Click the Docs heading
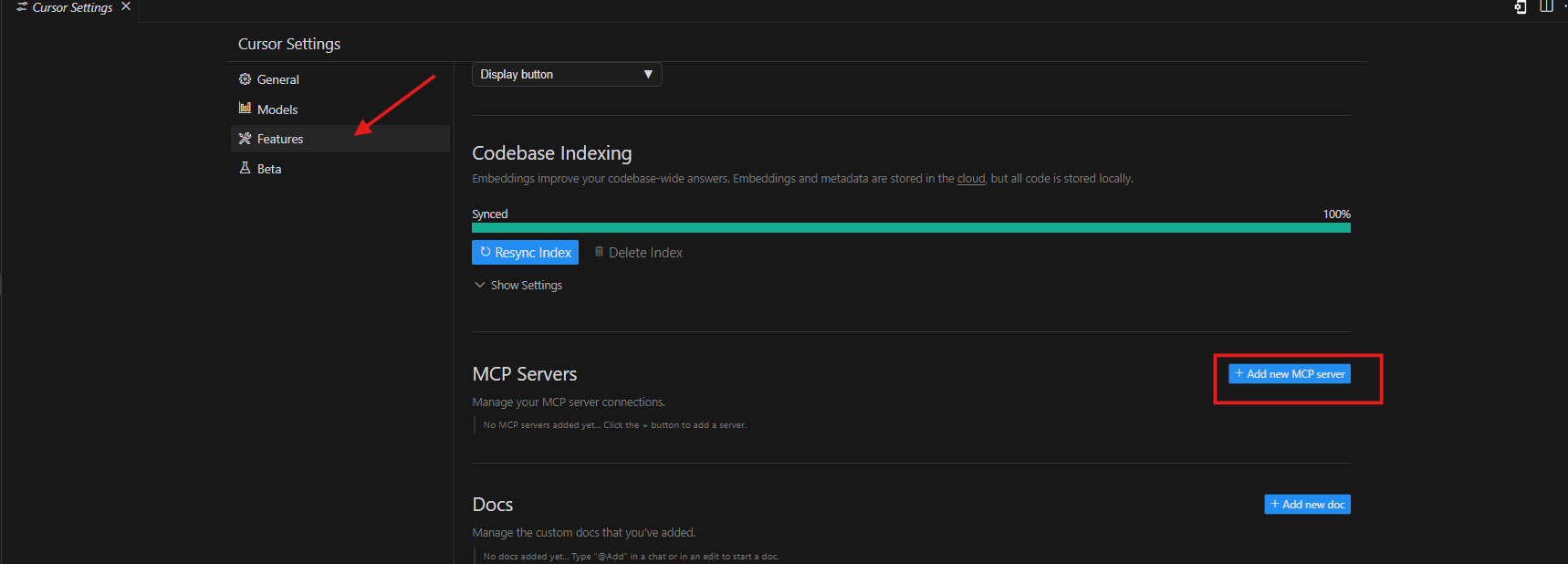 pyautogui.click(x=493, y=505)
